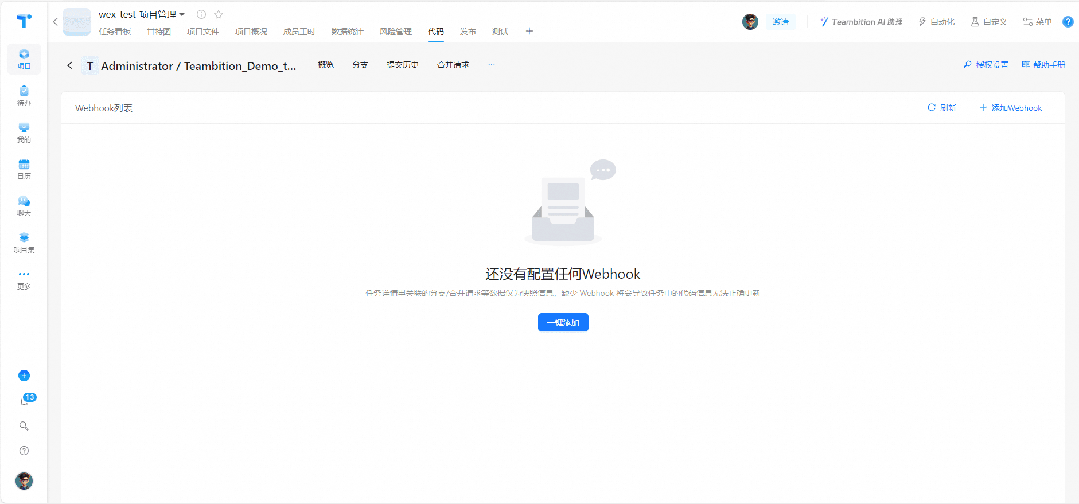Refresh the Webhook list
1079x504 pixels.
pos(942,107)
